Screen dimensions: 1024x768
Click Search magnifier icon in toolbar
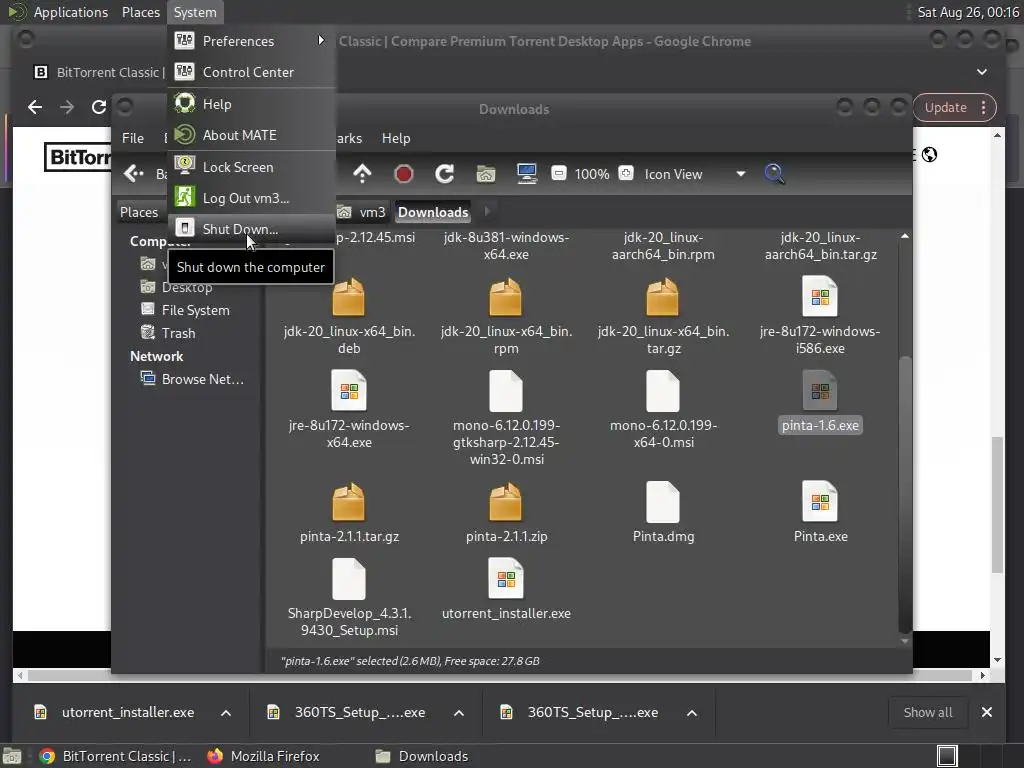click(x=774, y=174)
